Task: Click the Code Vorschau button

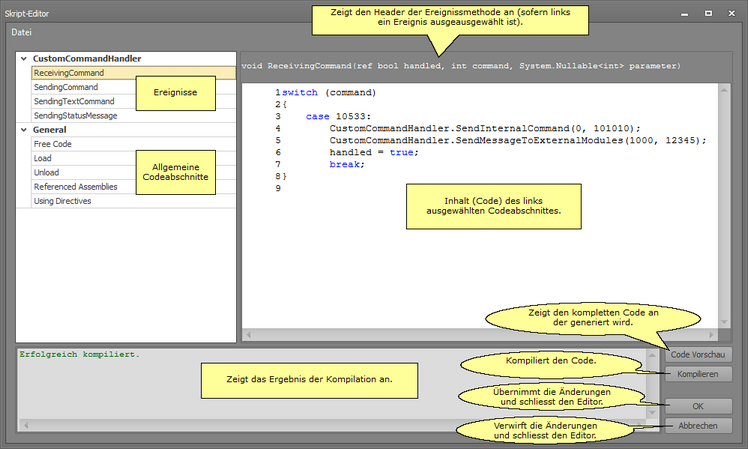Action: 698,355
